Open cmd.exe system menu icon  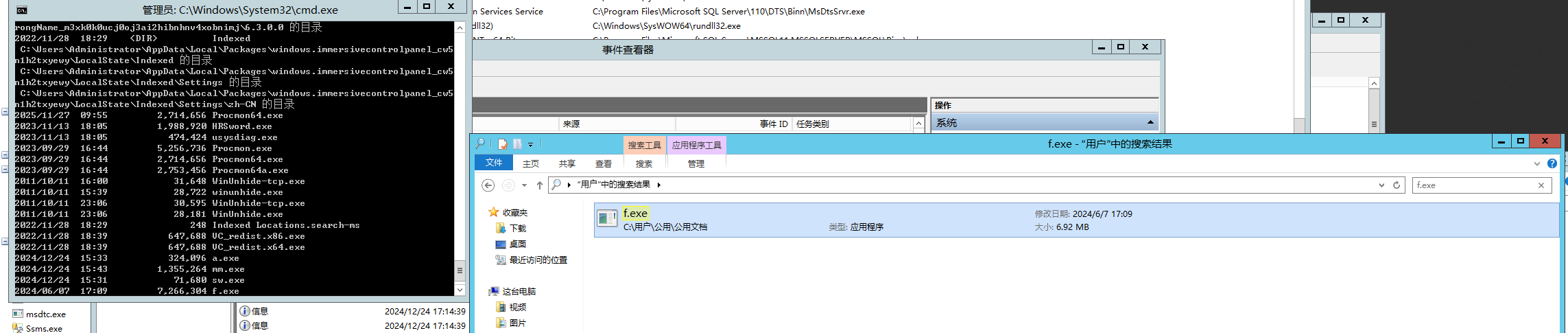[x=21, y=10]
